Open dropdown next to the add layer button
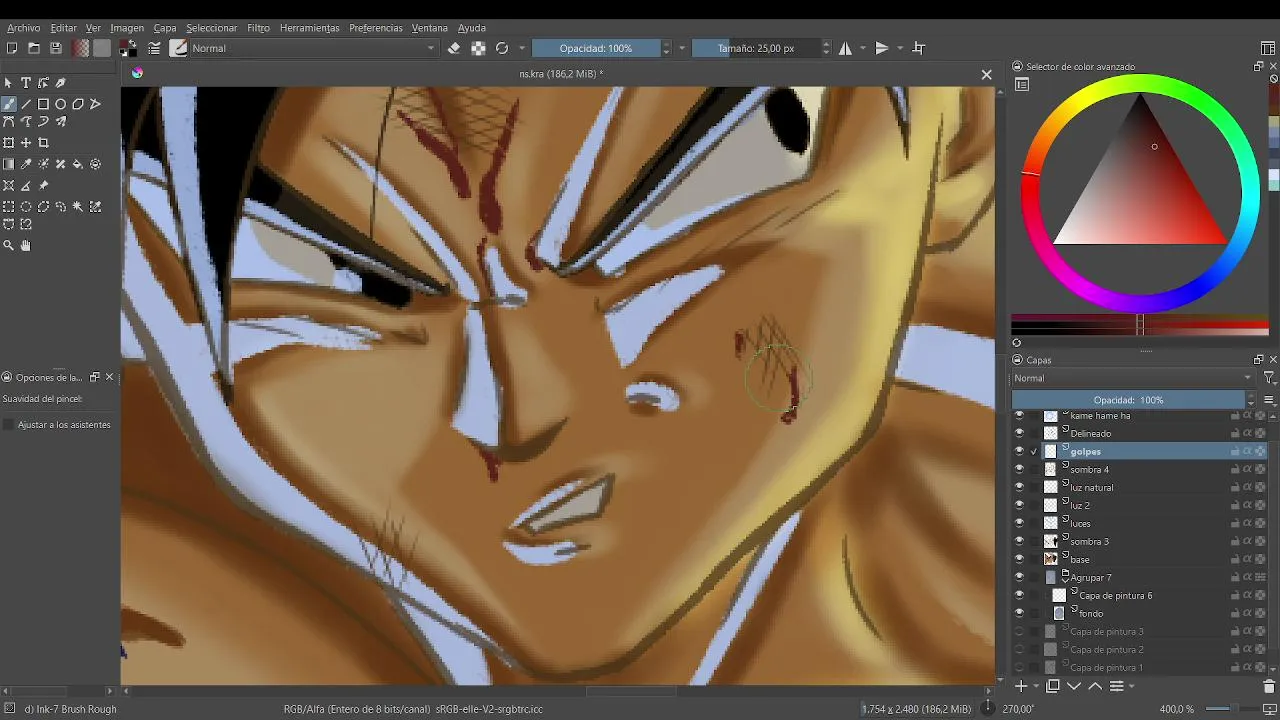Screen dimensions: 1280x720 coord(1035,686)
